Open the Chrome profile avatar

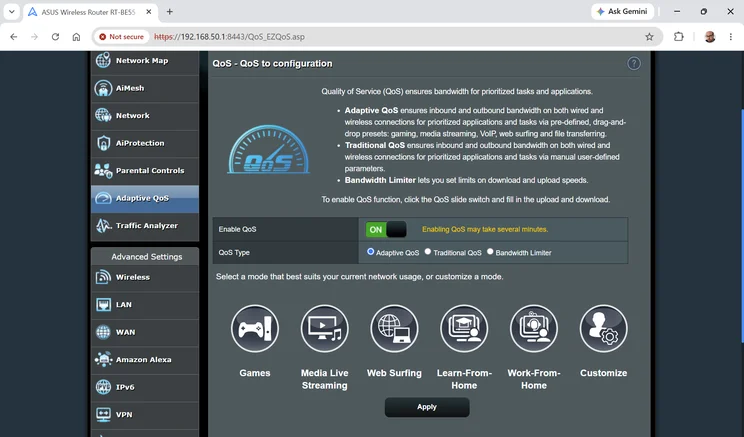tap(710, 37)
